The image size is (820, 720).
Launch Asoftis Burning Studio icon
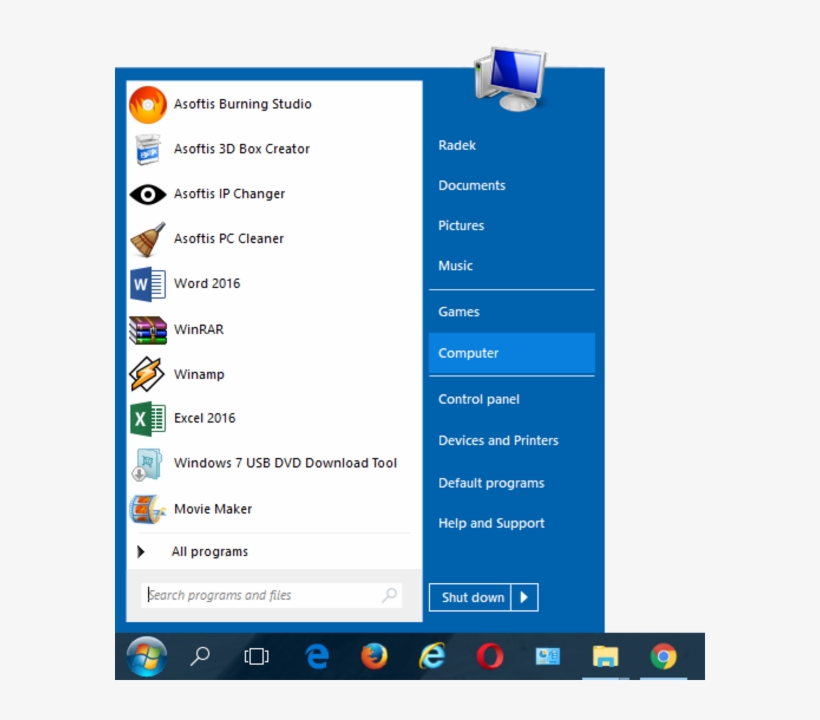pyautogui.click(x=148, y=104)
